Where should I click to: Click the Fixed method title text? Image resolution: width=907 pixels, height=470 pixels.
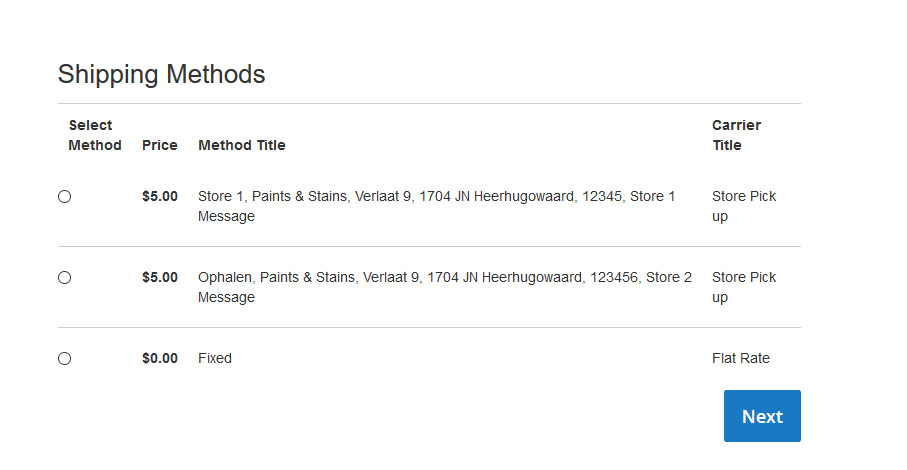(x=215, y=358)
